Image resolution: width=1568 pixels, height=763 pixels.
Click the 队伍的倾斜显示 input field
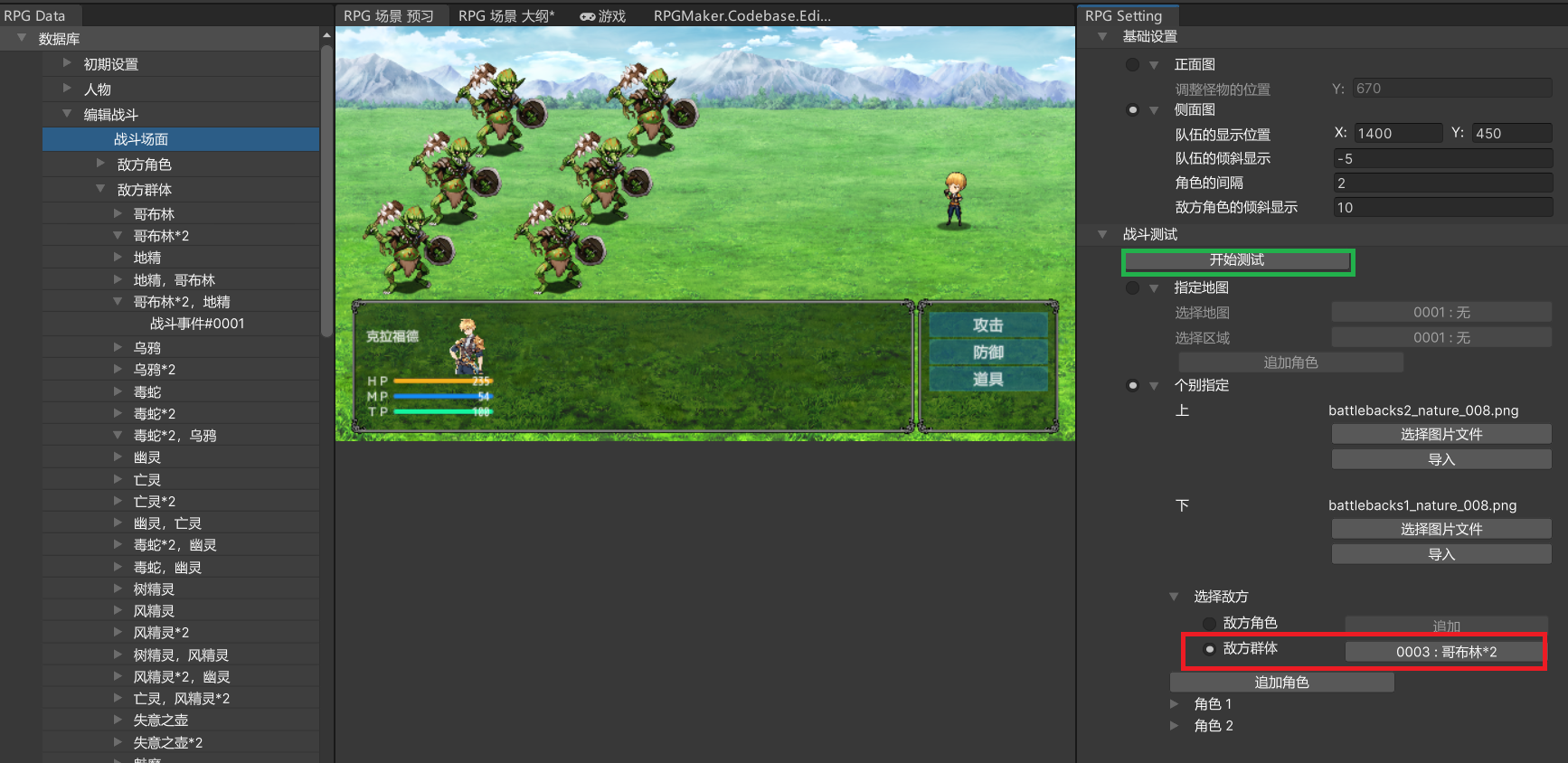coord(1442,159)
